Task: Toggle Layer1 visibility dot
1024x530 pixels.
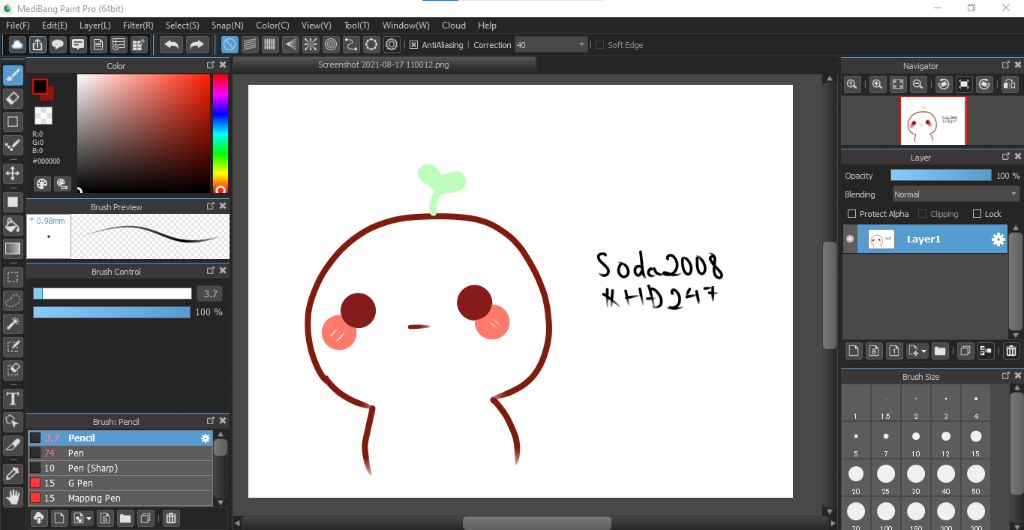Action: [850, 239]
